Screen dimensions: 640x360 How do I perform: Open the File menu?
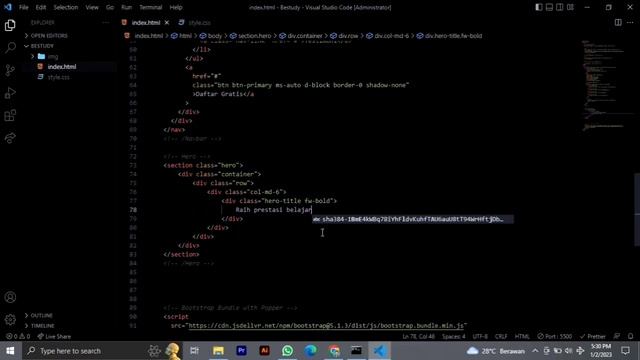pyautogui.click(x=24, y=7)
